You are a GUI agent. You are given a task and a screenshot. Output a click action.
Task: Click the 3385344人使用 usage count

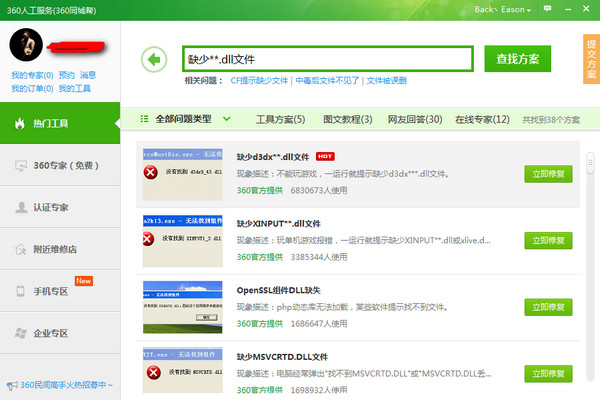(319, 257)
